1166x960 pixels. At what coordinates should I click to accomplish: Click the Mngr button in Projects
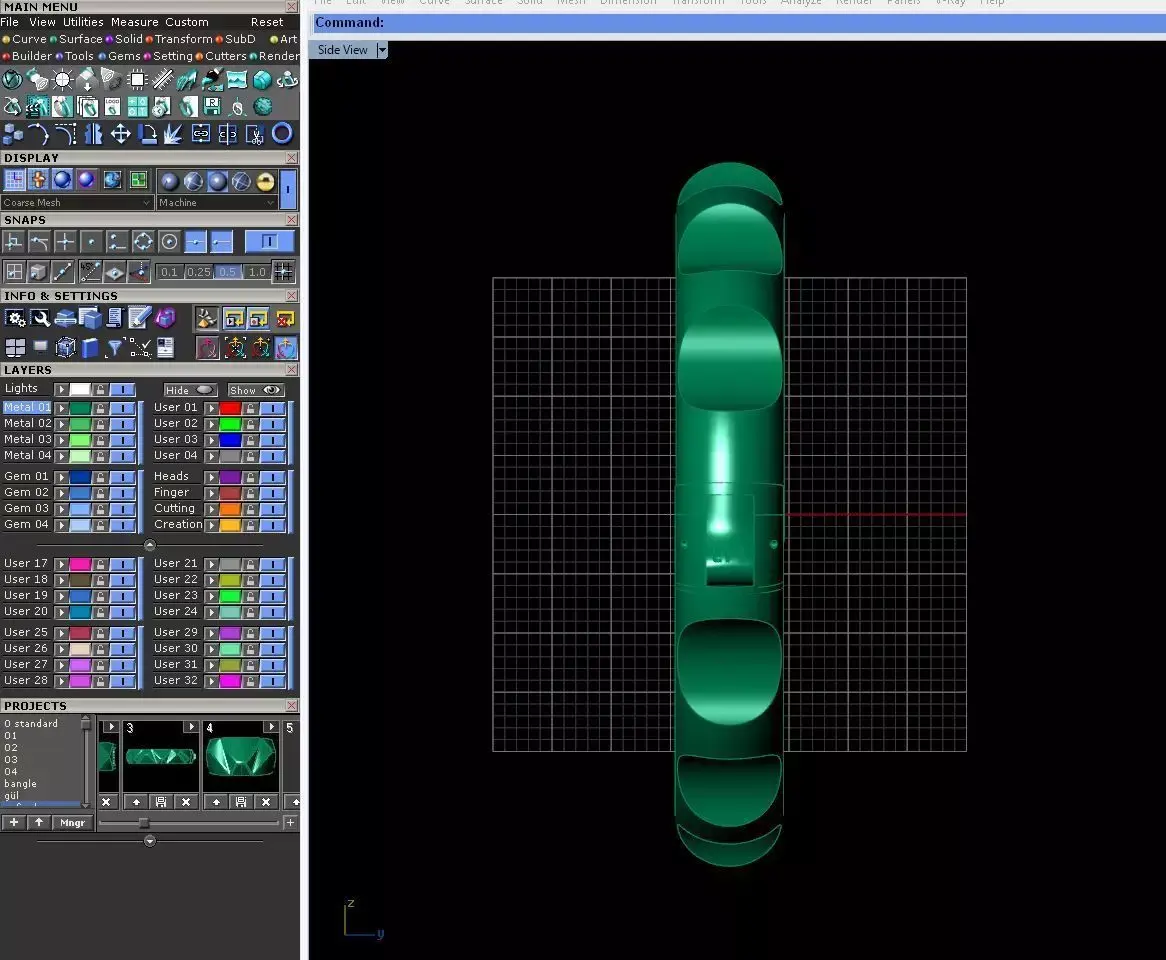click(x=72, y=822)
